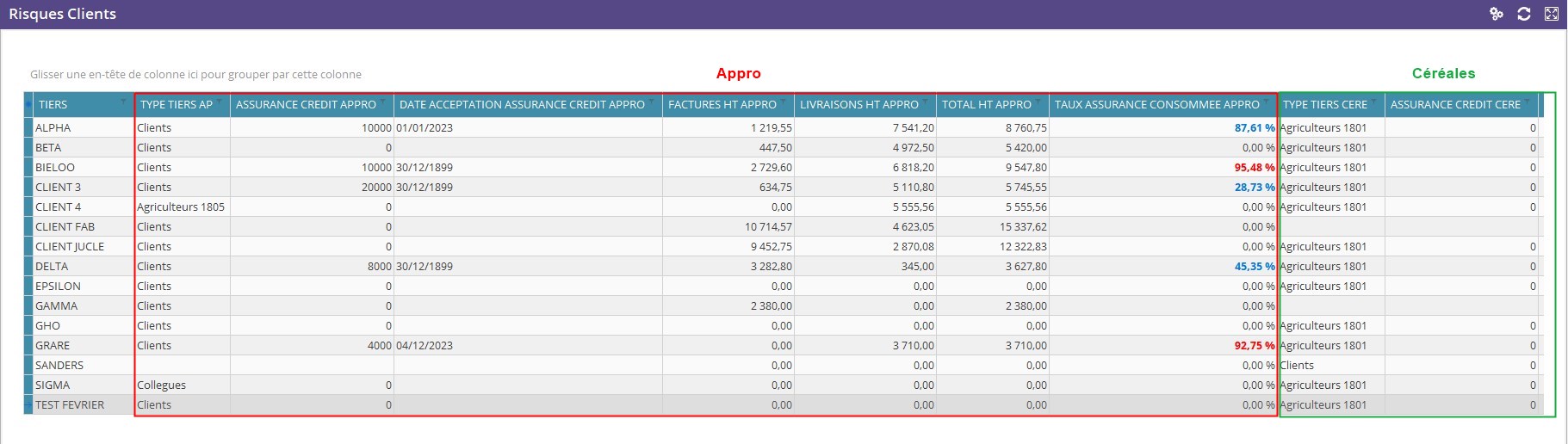Click the 95,48 % red rate value

click(x=1254, y=168)
